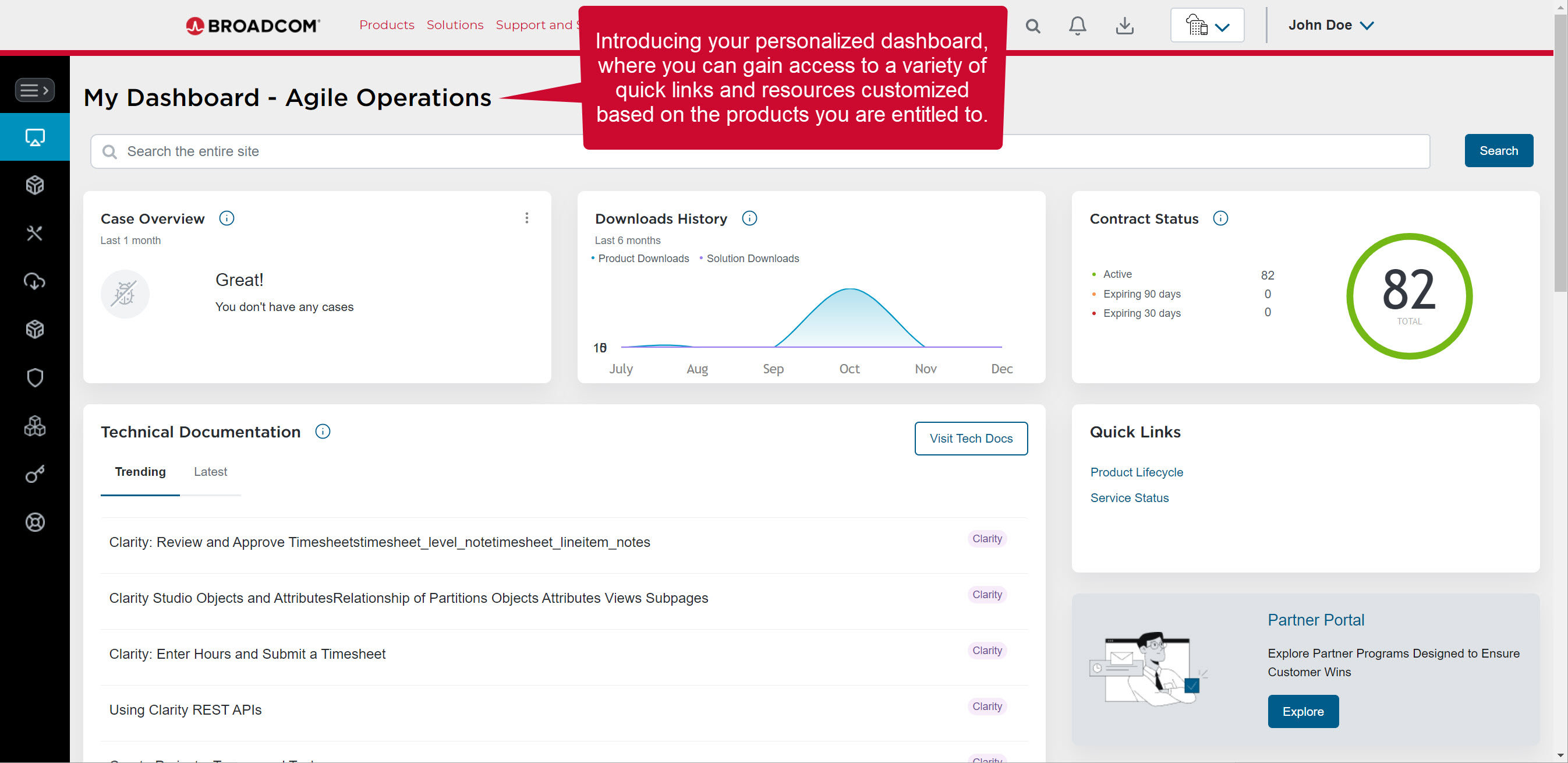Click the wrench tools sidebar icon

(x=35, y=233)
